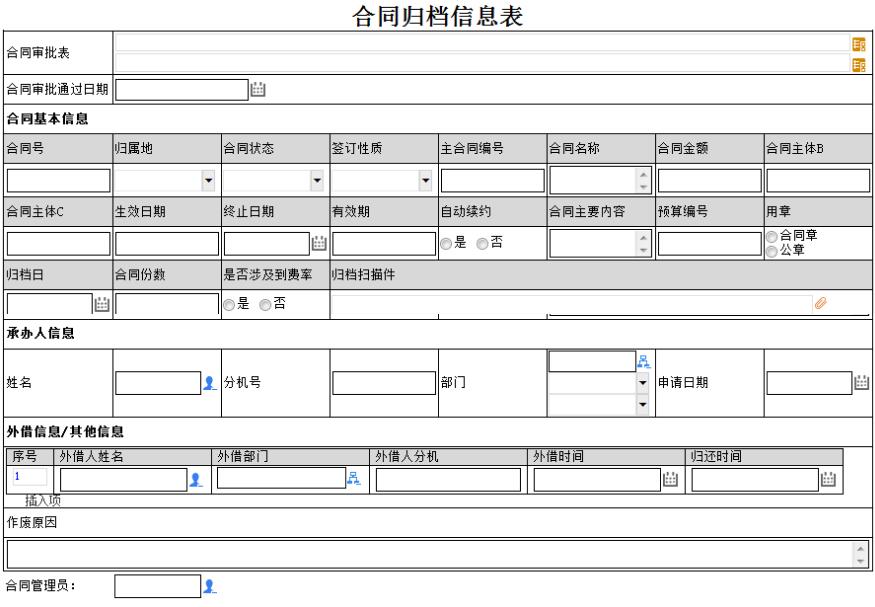Open organization picker for 外借部门

(x=354, y=478)
